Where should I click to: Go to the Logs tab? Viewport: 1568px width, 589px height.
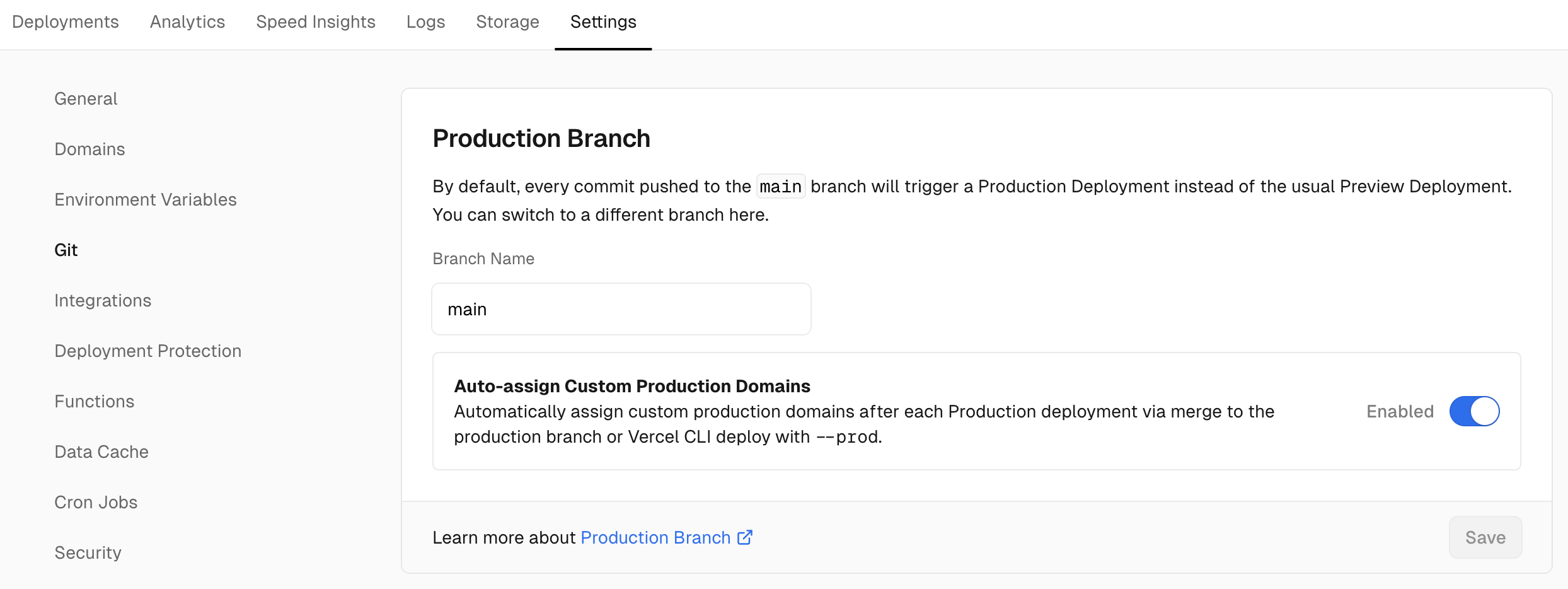[x=425, y=22]
